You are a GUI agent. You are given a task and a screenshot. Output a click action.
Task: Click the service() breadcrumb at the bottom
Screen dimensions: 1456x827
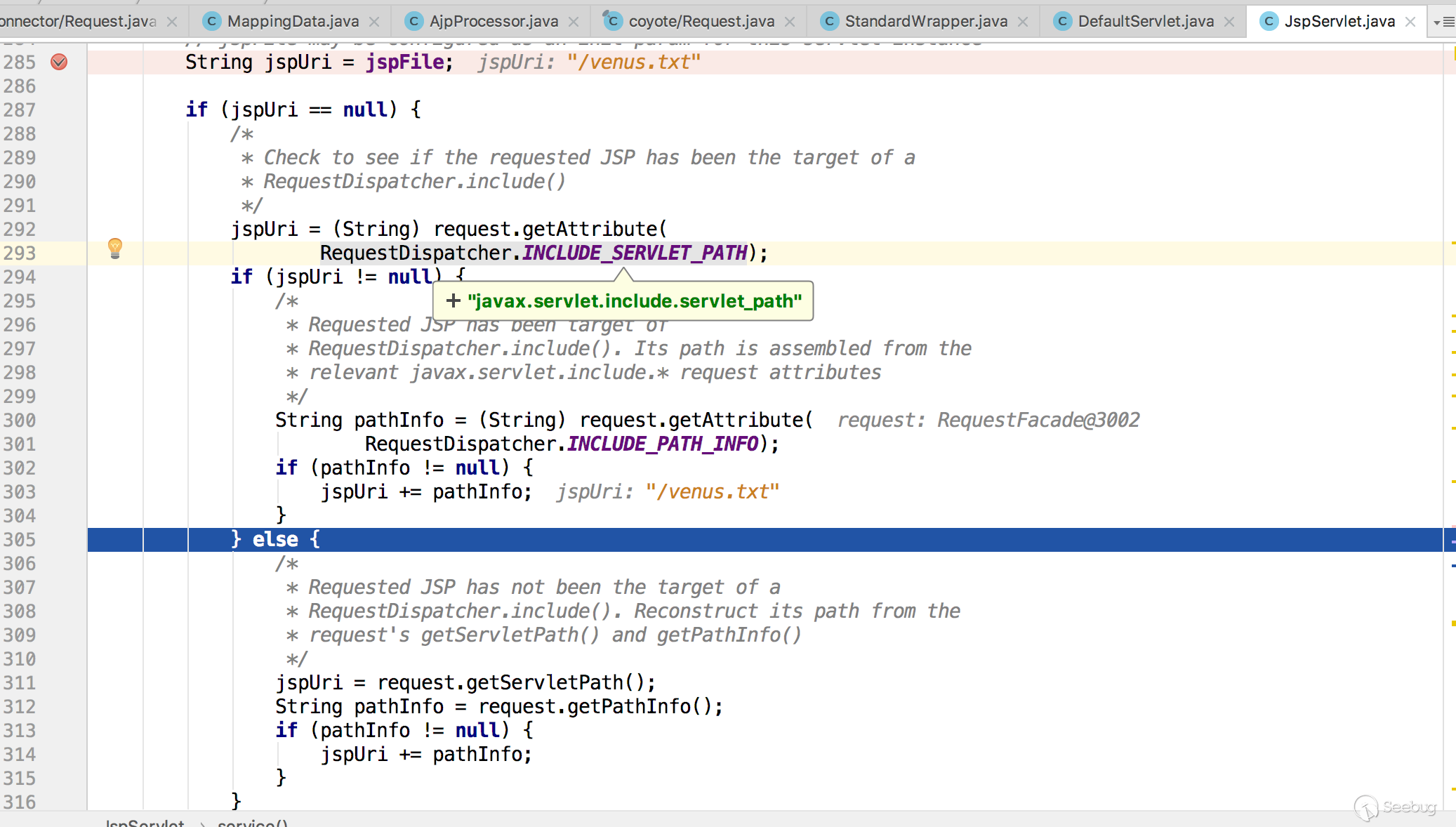(x=252, y=823)
